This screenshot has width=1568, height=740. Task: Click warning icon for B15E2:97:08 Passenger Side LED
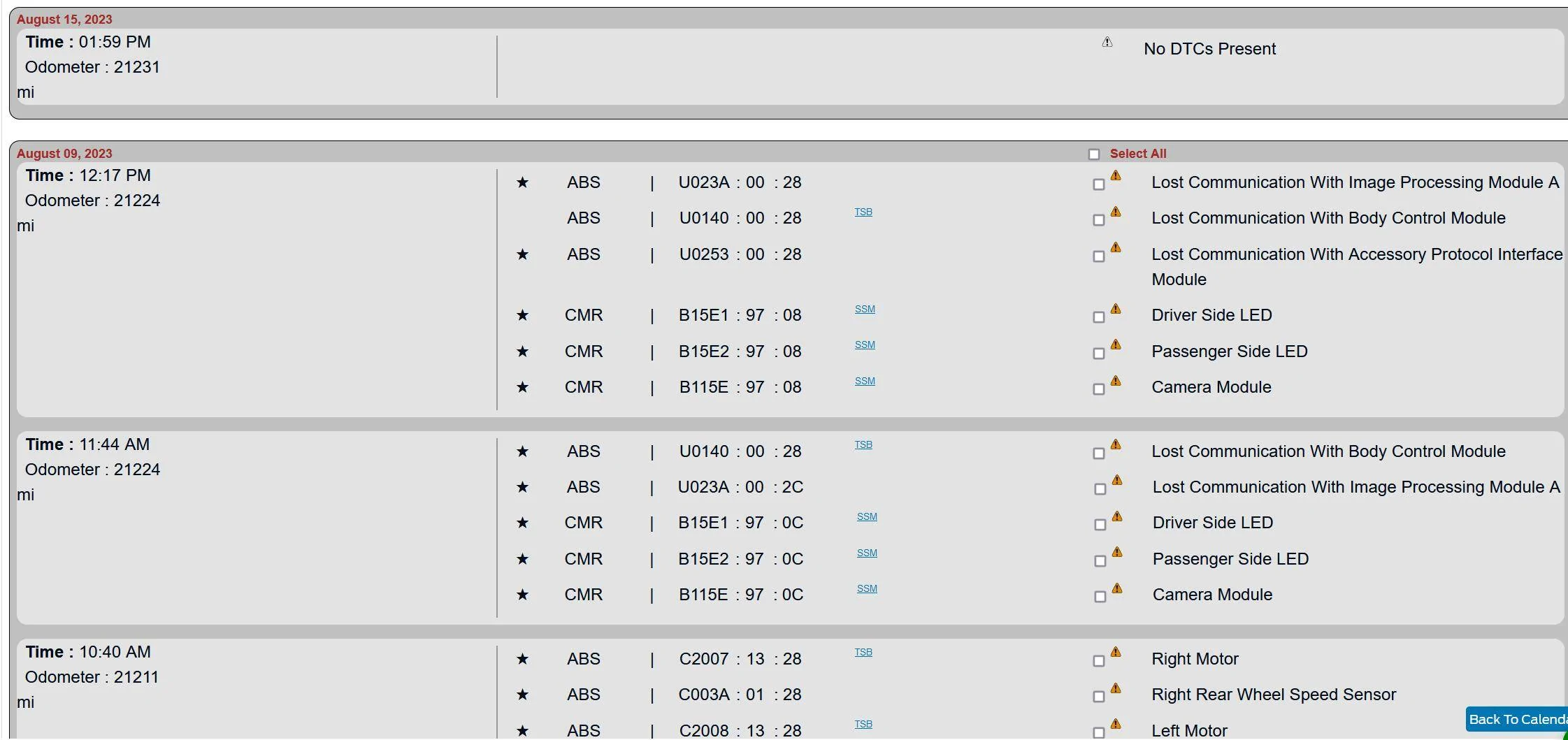1116,344
